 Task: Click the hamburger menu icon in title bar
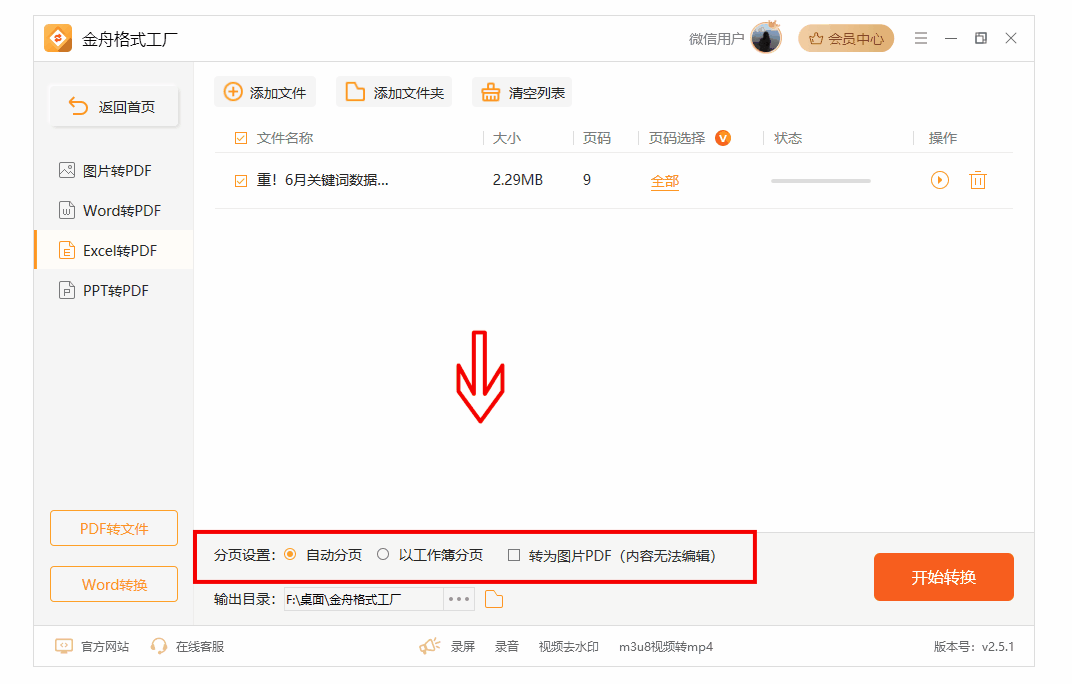pos(921,39)
